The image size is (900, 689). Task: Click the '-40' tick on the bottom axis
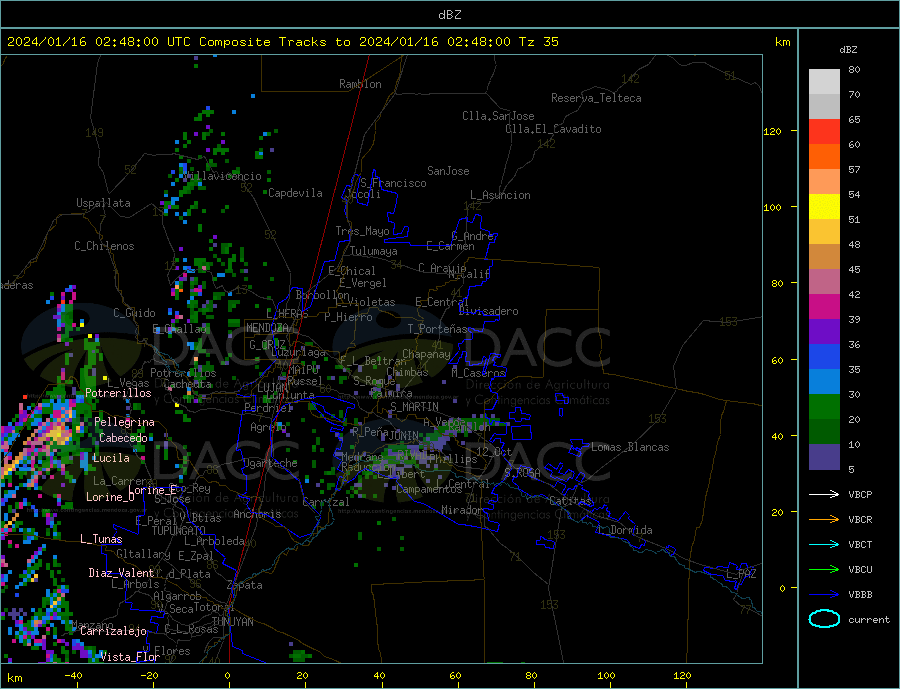point(73,676)
